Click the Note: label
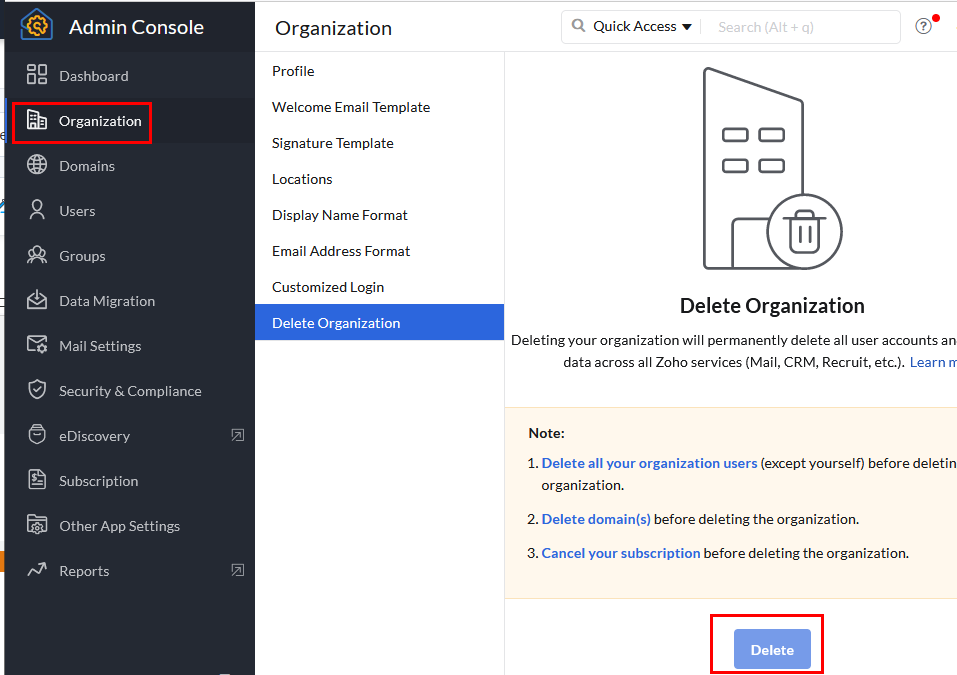957x675 pixels. (546, 433)
